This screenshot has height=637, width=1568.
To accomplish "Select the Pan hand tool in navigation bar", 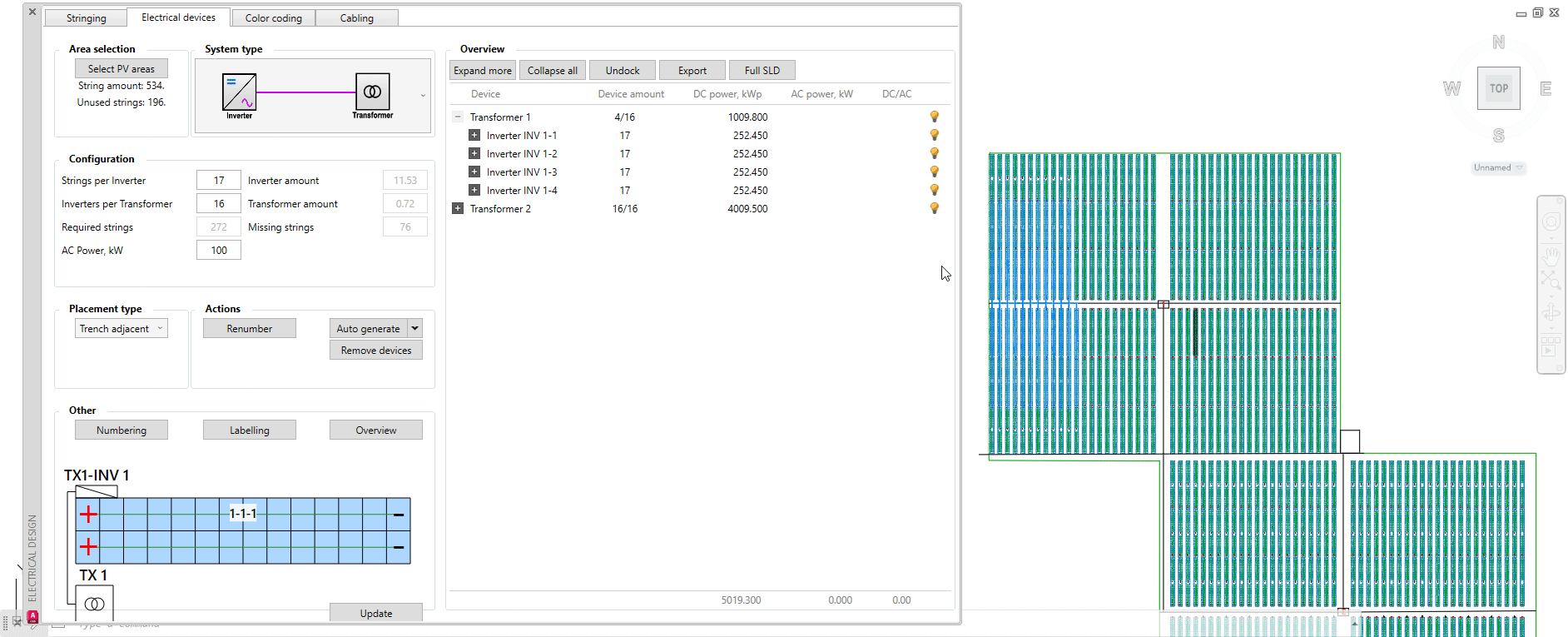I will pos(1551,256).
